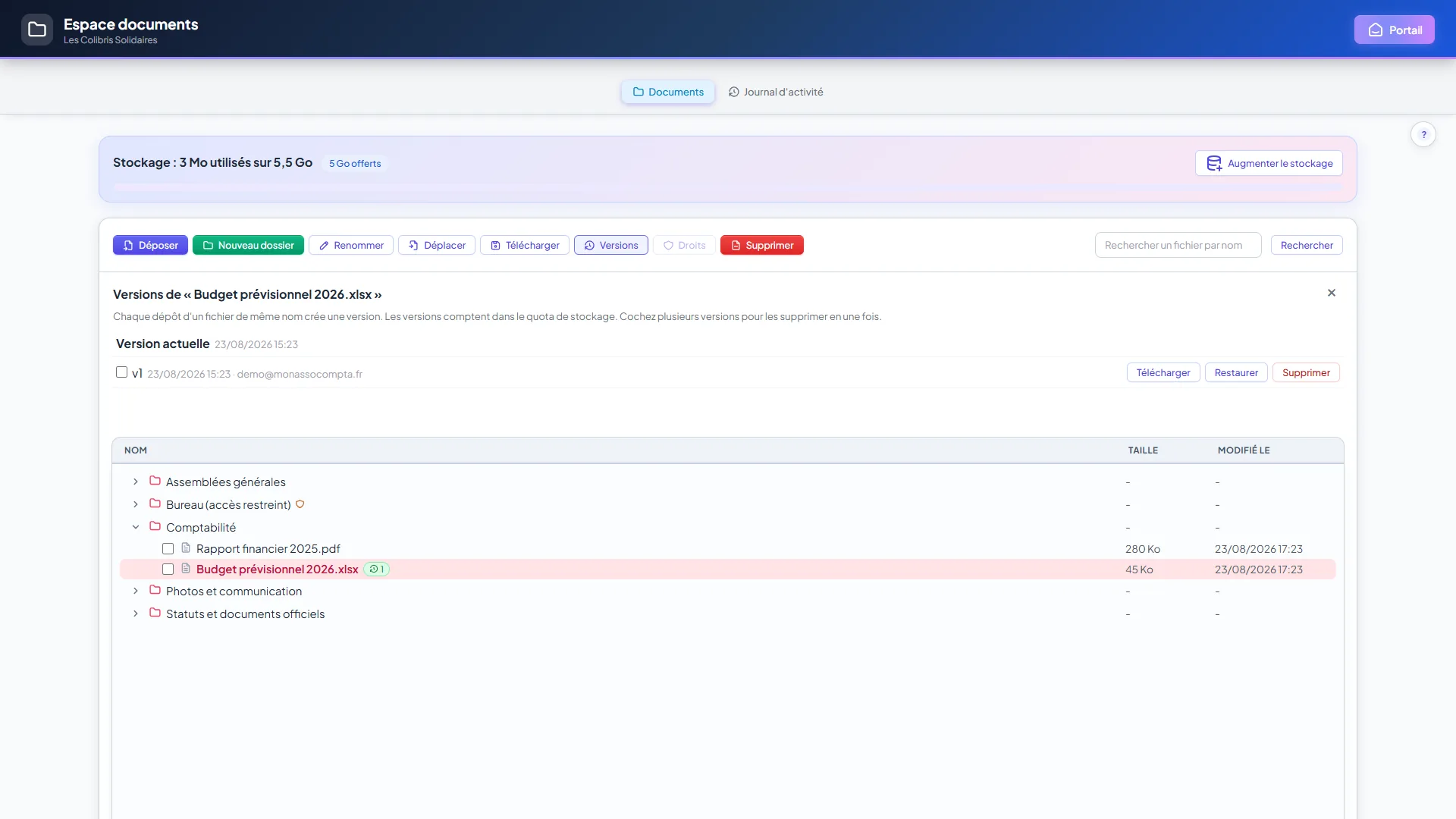The width and height of the screenshot is (1456, 819).
Task: Click the Version actuelle heading
Action: tap(162, 344)
